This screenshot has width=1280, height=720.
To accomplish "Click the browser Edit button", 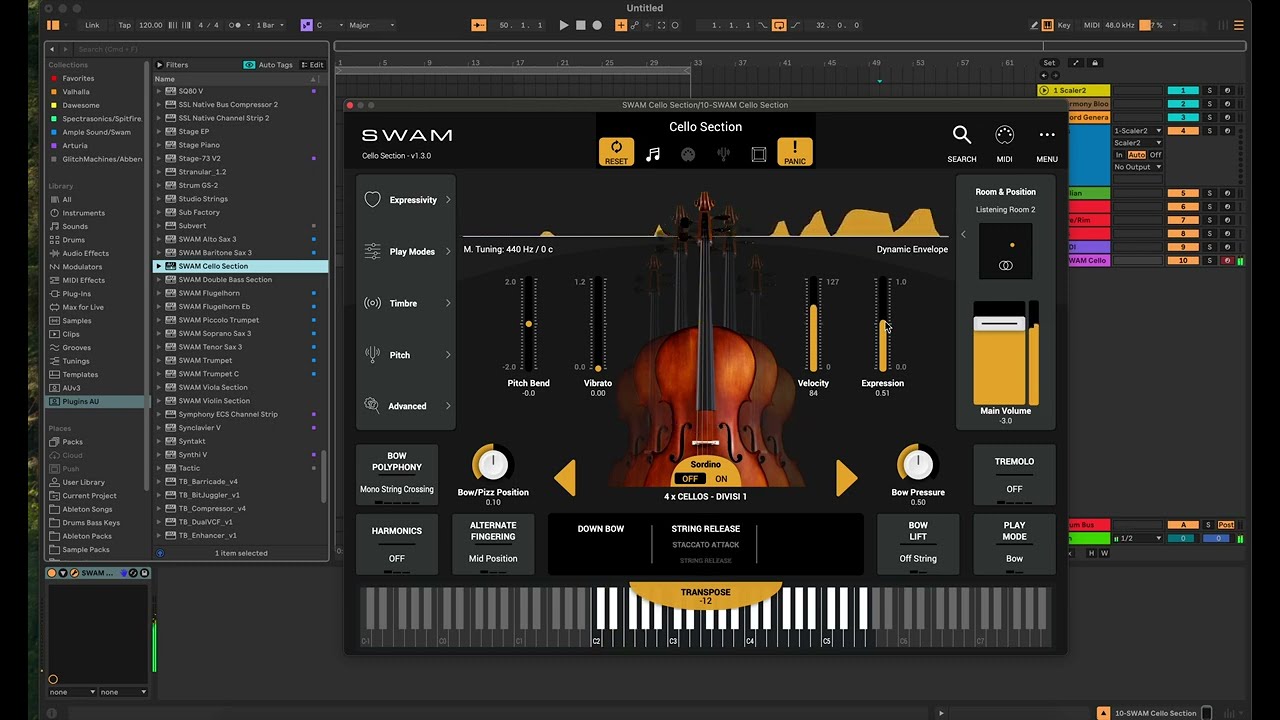I will (312, 65).
